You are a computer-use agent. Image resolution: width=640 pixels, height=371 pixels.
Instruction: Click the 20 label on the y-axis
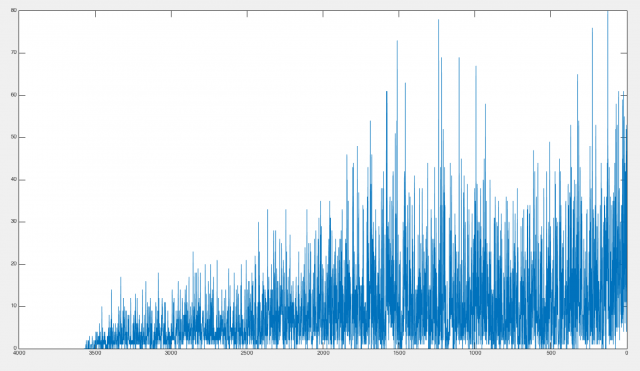pyautogui.click(x=14, y=264)
